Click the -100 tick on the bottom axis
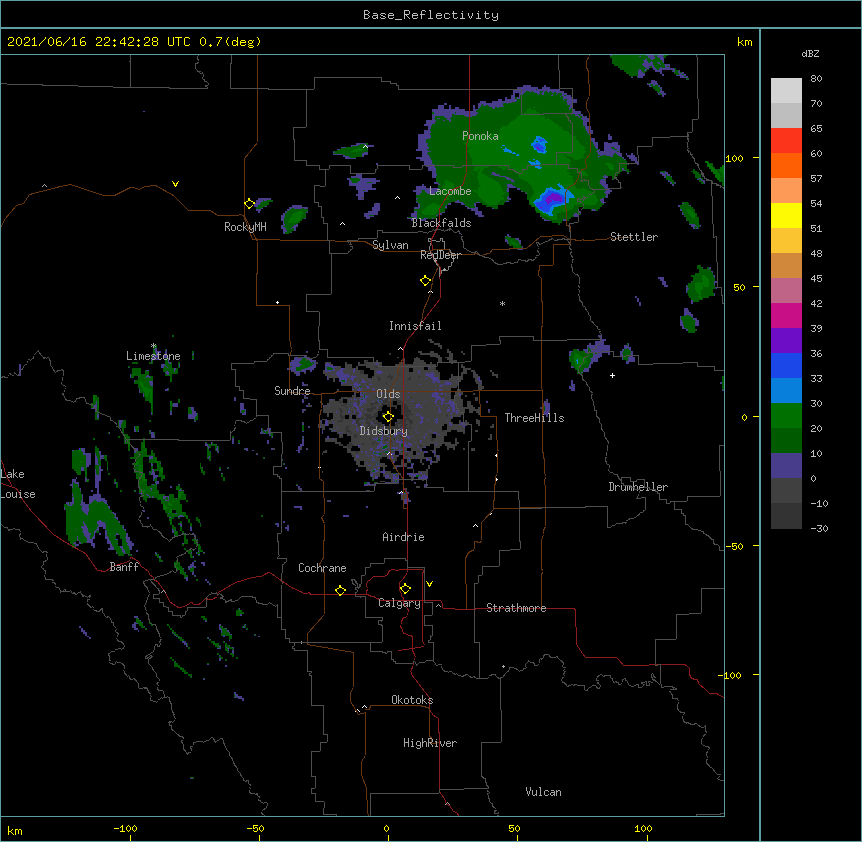 point(126,828)
